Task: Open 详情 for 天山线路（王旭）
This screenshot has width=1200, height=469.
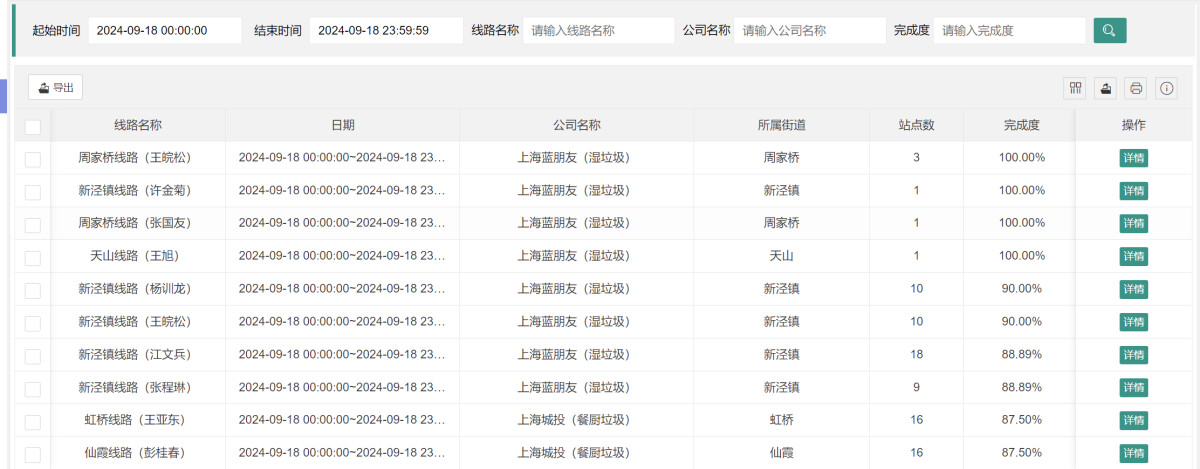Action: pos(1133,256)
